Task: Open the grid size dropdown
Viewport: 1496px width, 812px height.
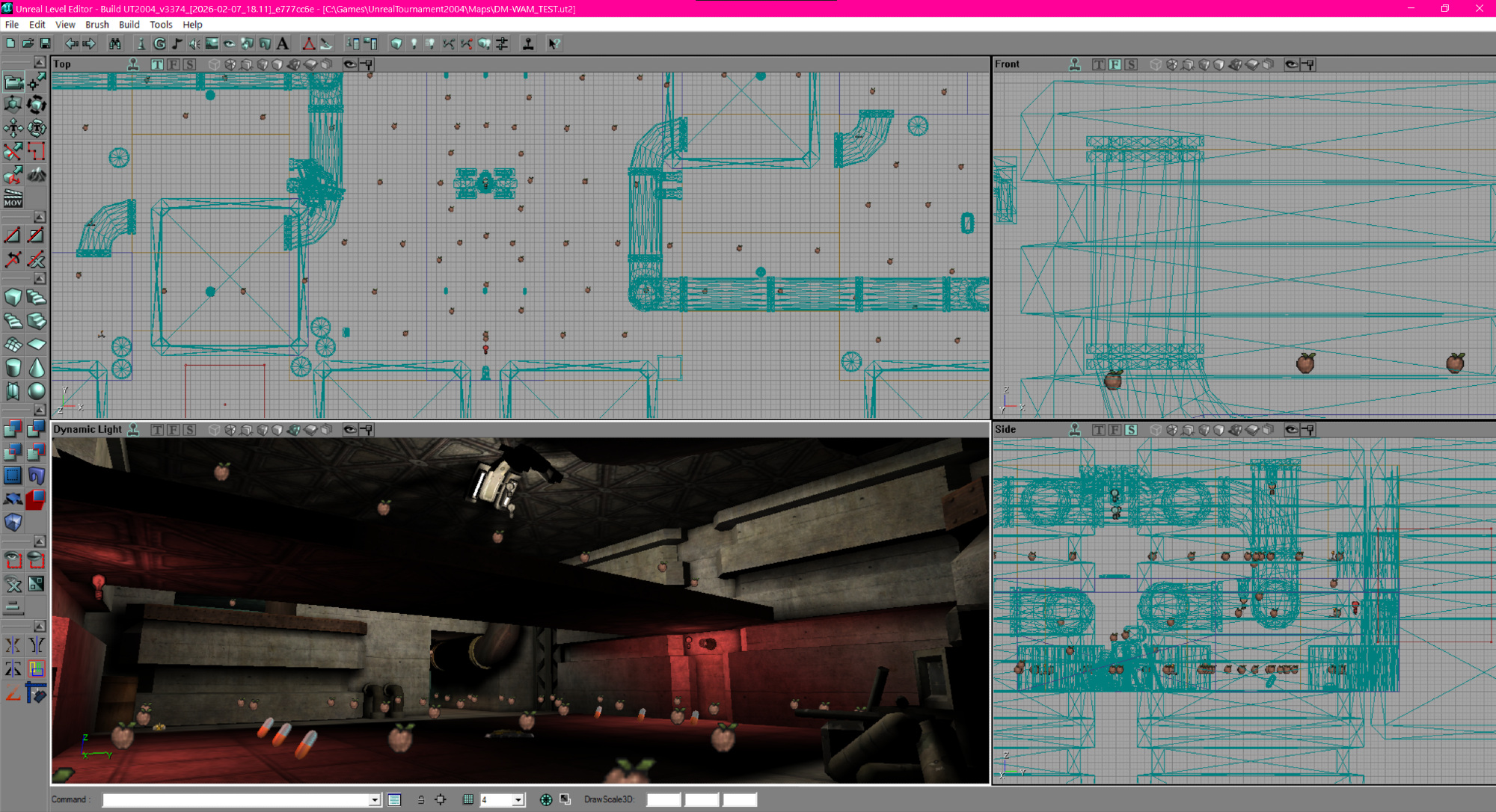Action: pyautogui.click(x=518, y=799)
